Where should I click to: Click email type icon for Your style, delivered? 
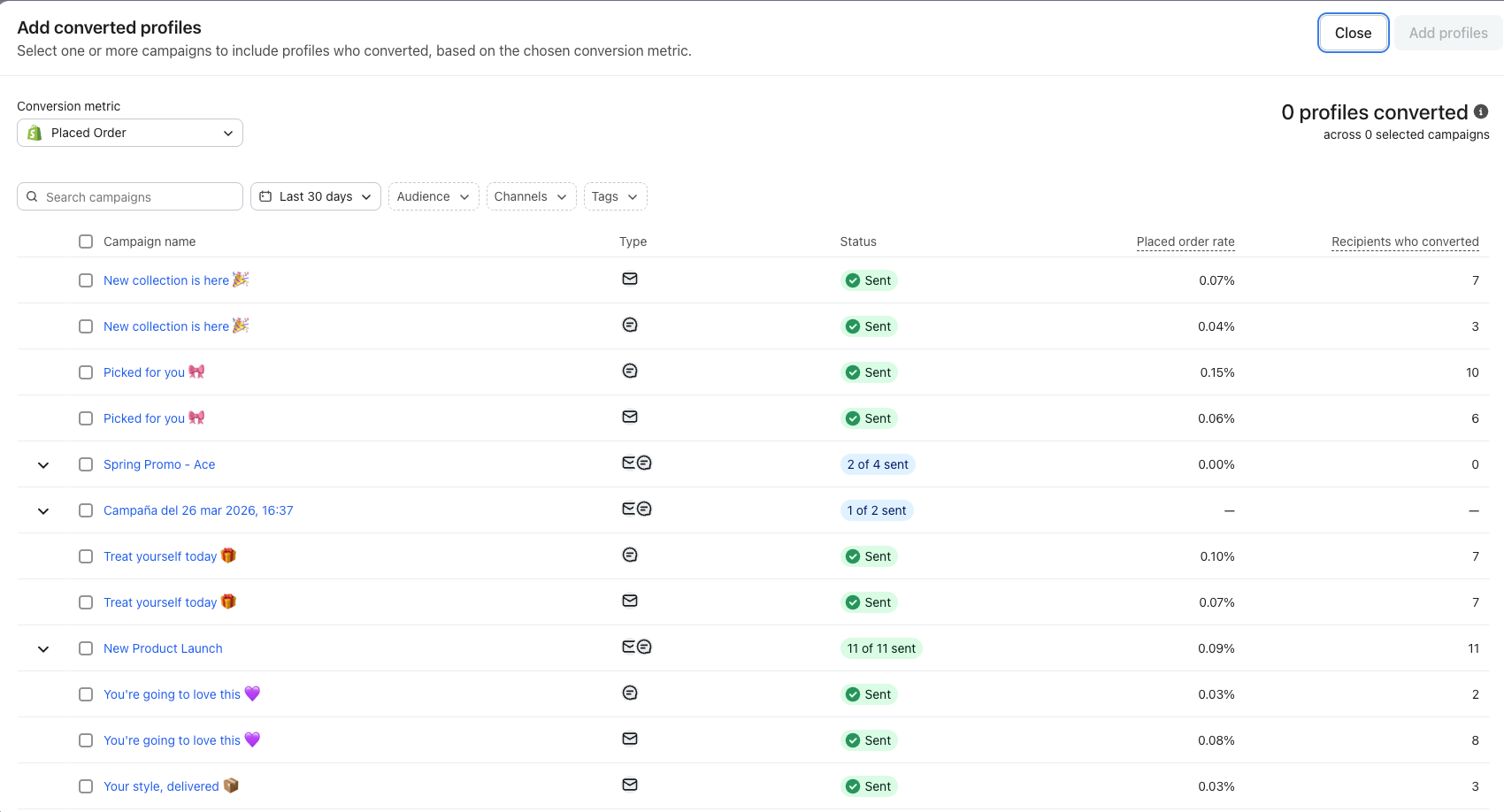(630, 785)
